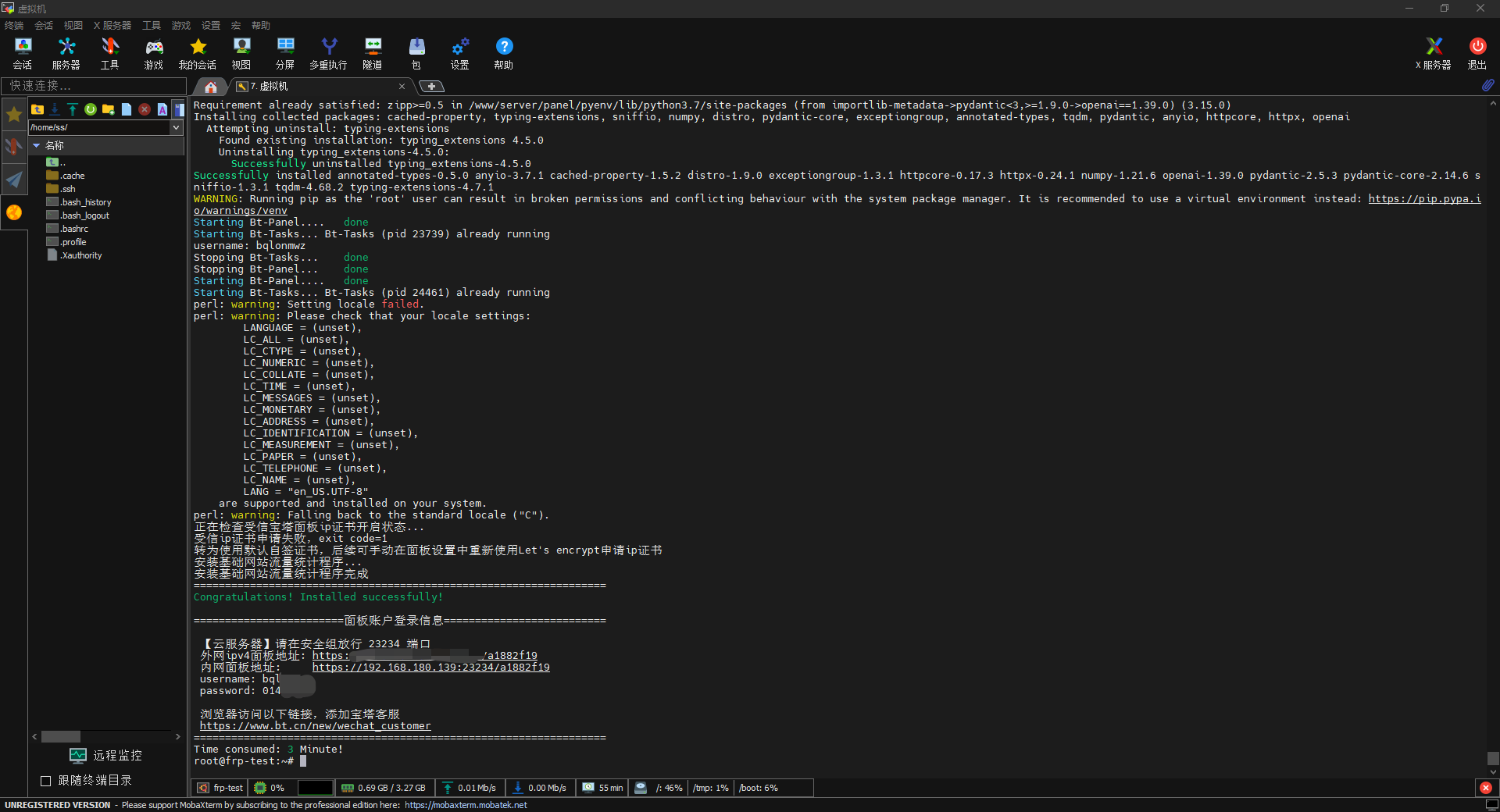Click the red X icon at status bar end
1500x812 pixels.
pos(1486,788)
